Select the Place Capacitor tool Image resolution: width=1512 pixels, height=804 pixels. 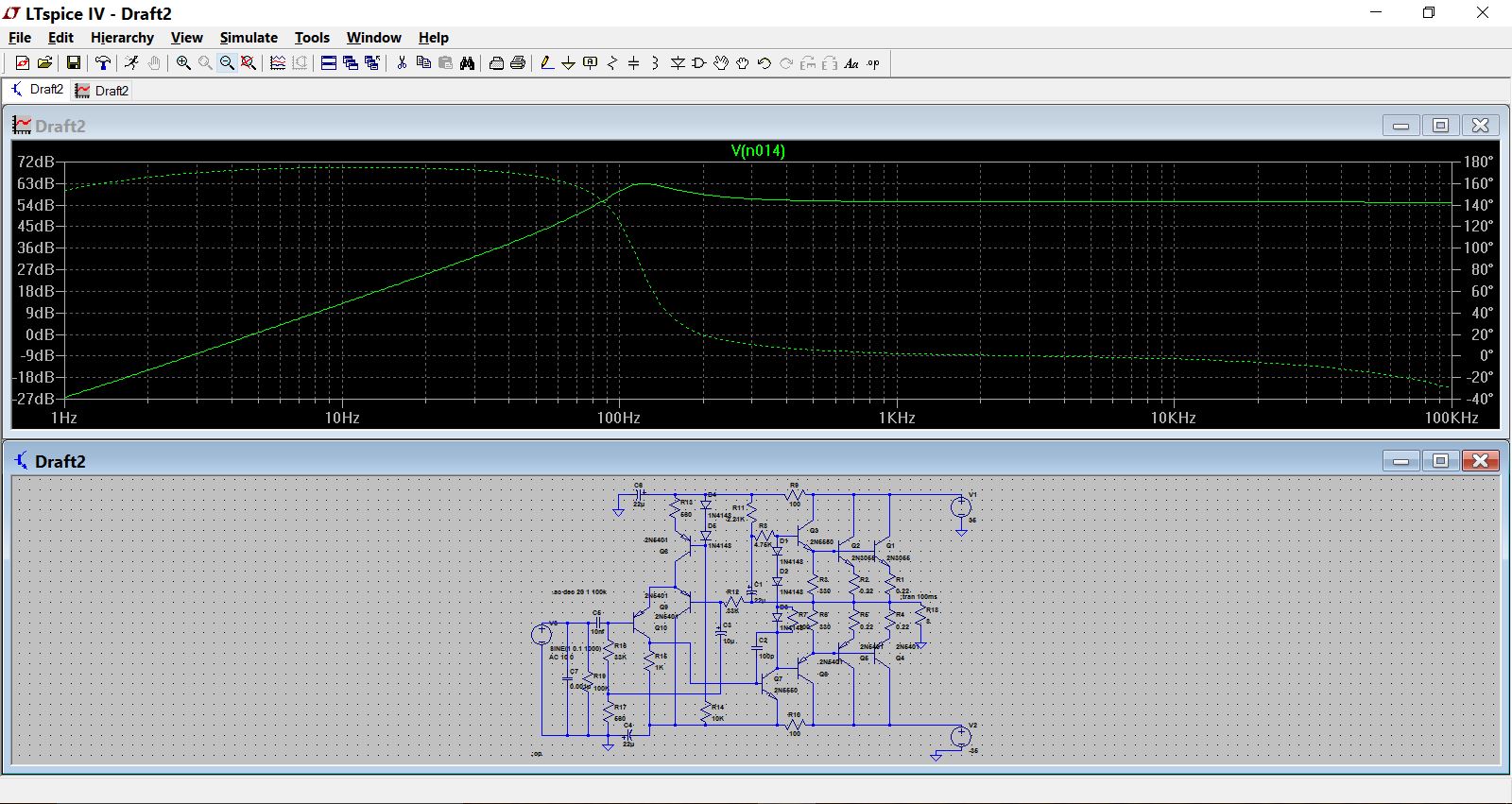[634, 63]
